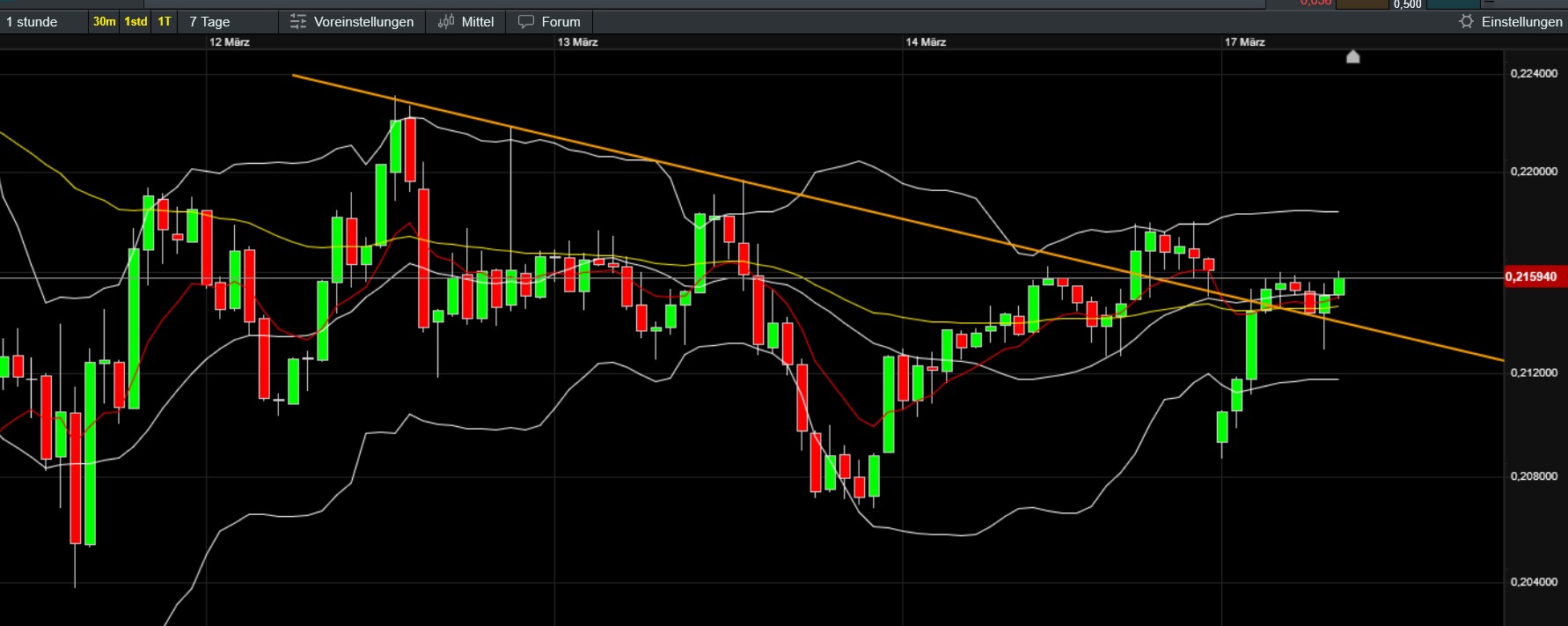
Task: Click the 0,224000 price axis label
Action: tap(1534, 74)
